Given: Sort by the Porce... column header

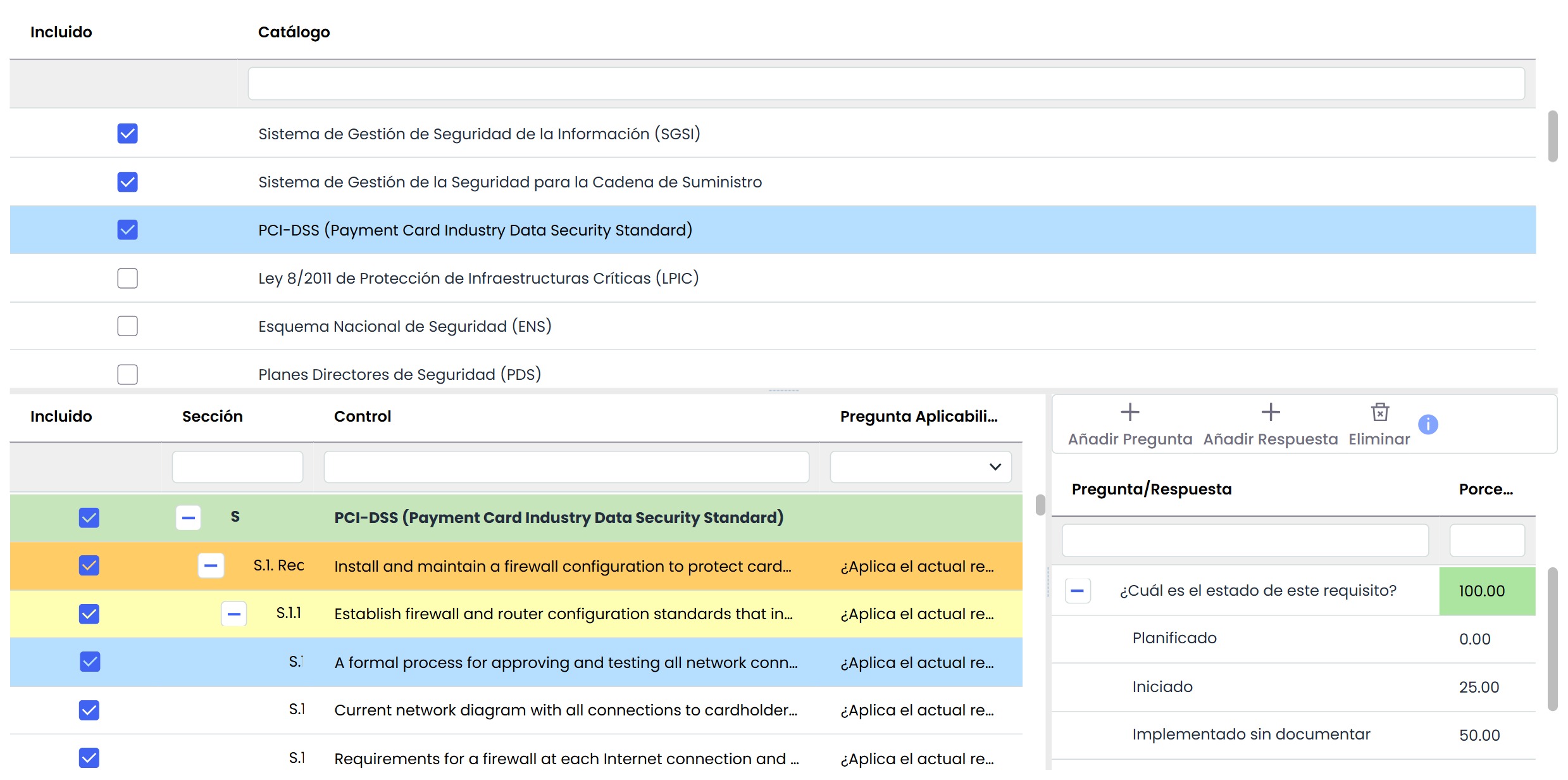Looking at the screenshot, I should [1486, 489].
